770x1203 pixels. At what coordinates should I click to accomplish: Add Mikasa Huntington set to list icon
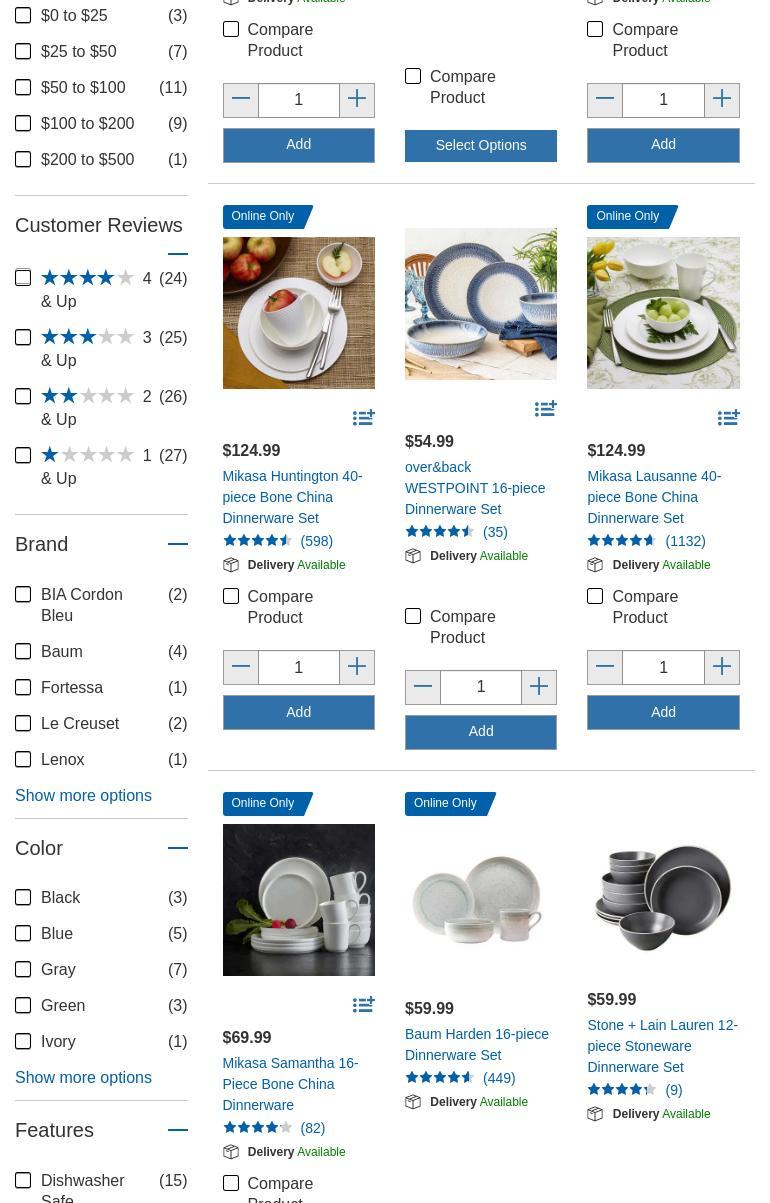(363, 418)
